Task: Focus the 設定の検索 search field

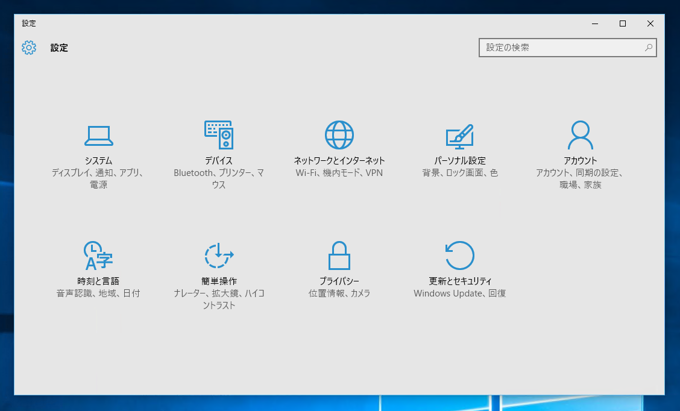Action: (x=568, y=48)
